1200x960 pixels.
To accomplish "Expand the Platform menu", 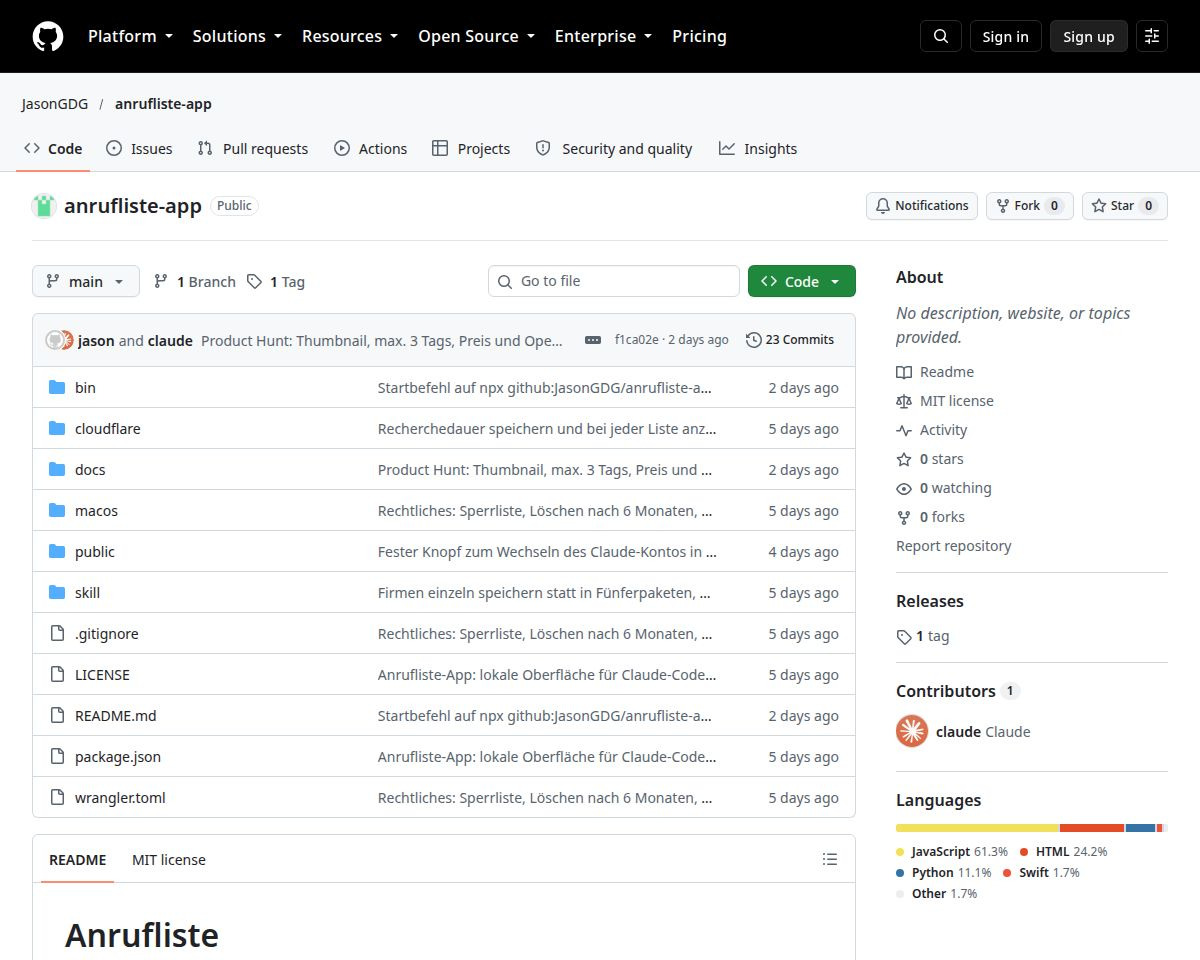I will point(130,36).
